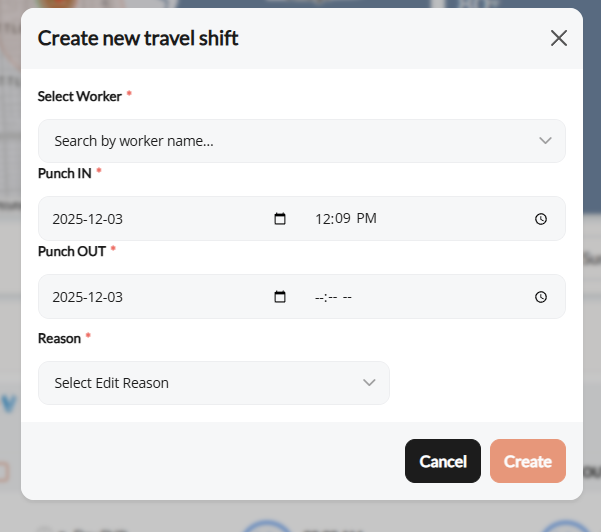Open the Punch OUT calendar picker icon
The width and height of the screenshot is (601, 532).
280,297
